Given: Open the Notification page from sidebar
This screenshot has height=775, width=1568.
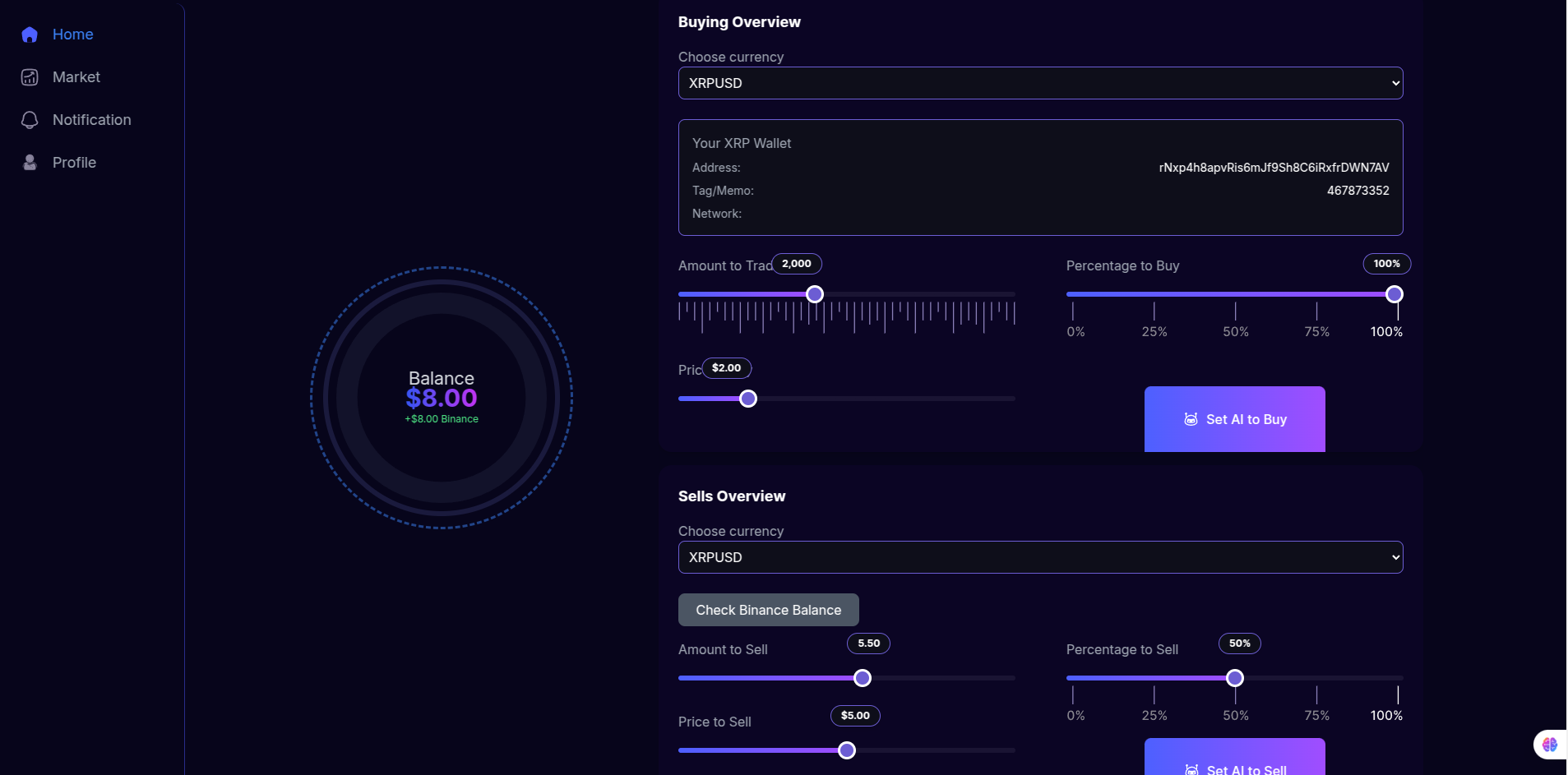Looking at the screenshot, I should 91,119.
